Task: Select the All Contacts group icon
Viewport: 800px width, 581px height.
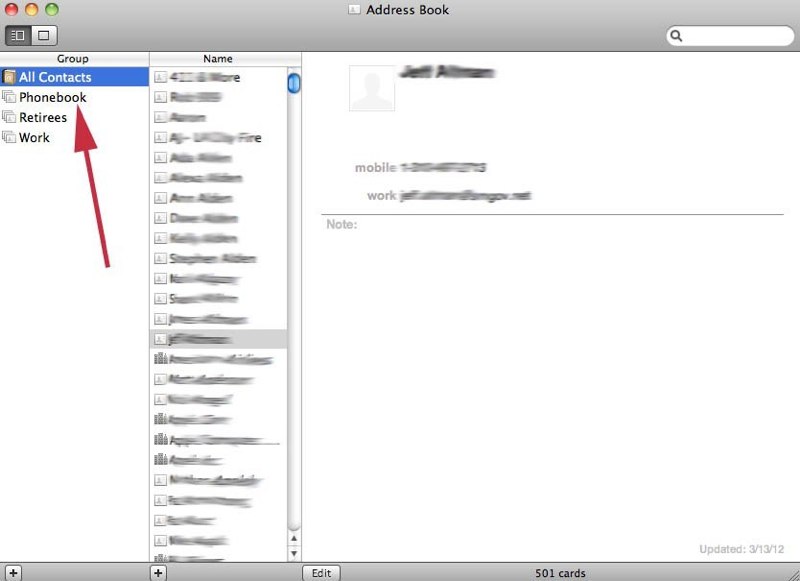Action: coord(9,77)
